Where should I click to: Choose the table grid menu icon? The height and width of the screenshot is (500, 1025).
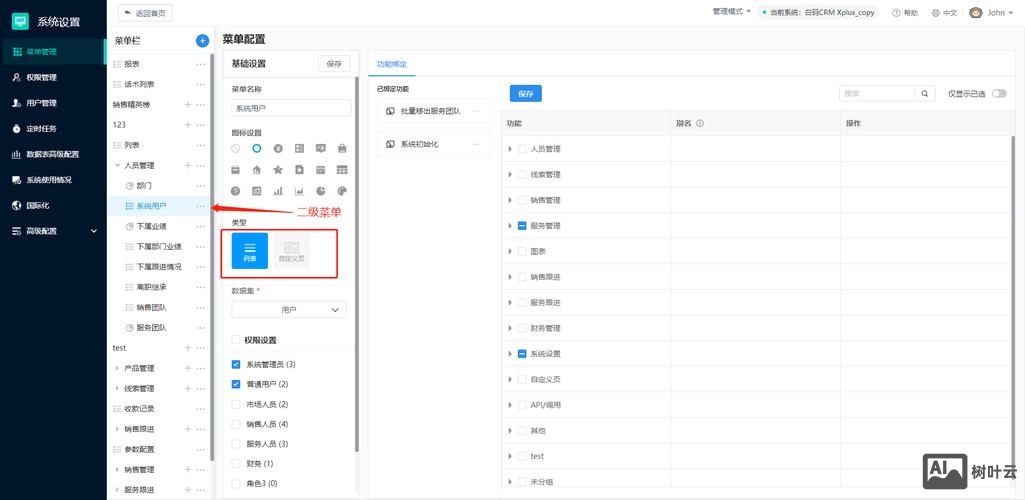(x=342, y=170)
